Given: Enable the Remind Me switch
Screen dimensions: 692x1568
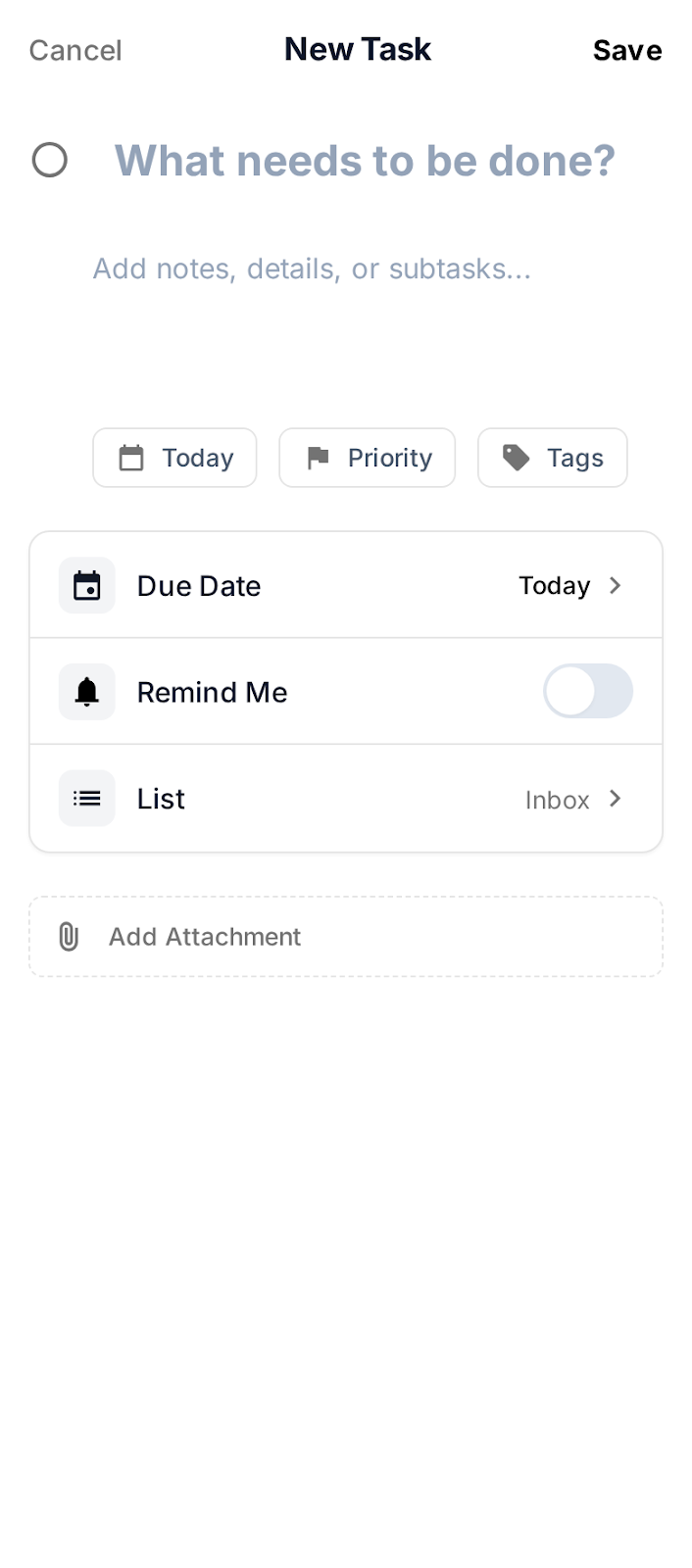Looking at the screenshot, I should coord(587,692).
